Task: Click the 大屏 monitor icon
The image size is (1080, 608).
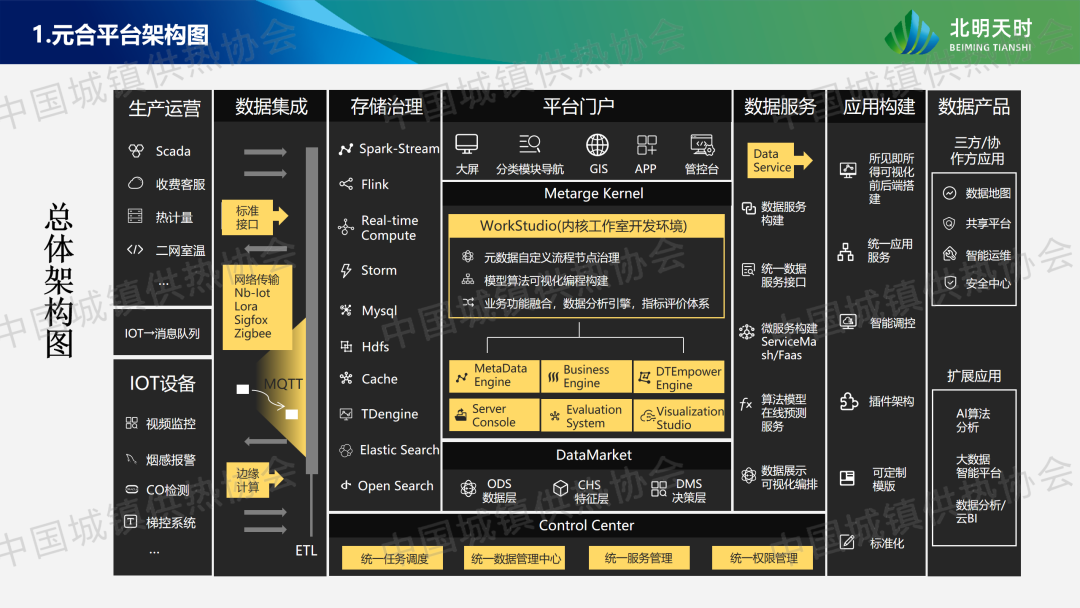Action: coord(466,145)
